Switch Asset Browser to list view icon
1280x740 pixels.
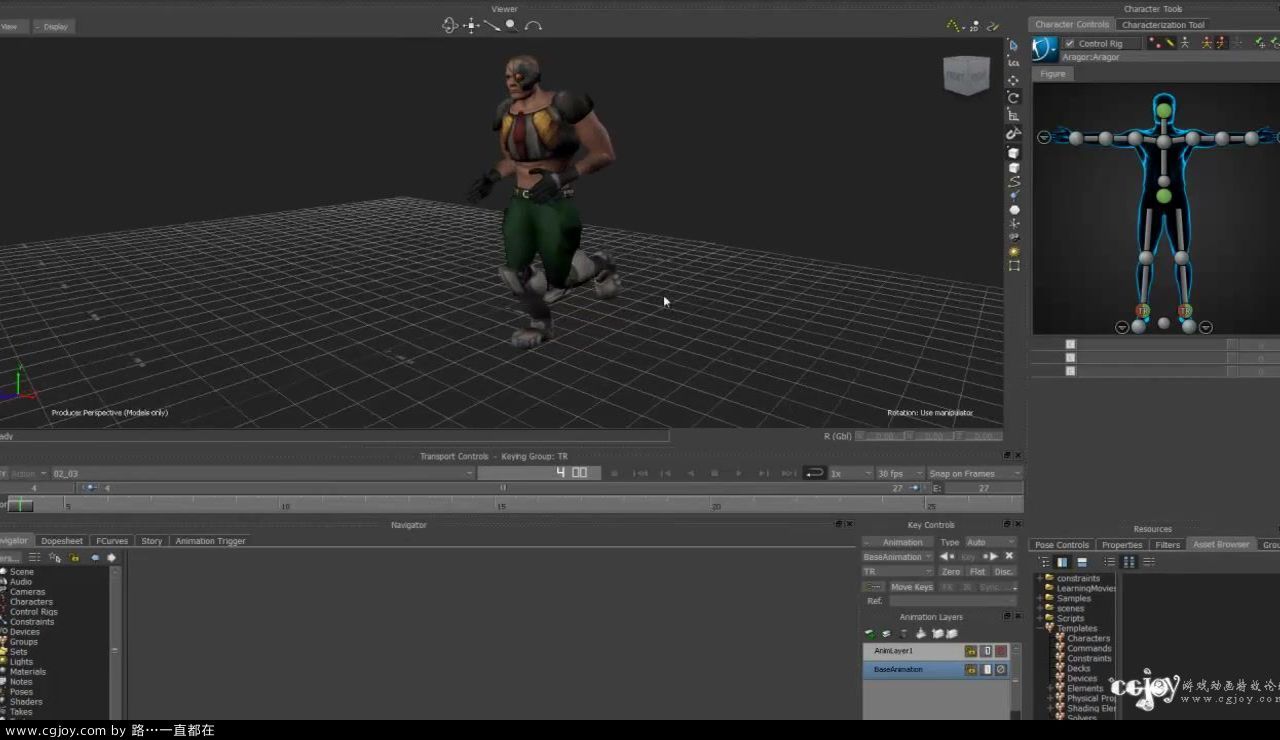pos(1110,562)
